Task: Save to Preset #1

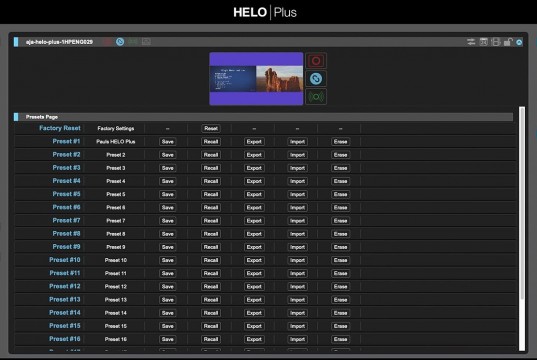Action: coord(167,142)
